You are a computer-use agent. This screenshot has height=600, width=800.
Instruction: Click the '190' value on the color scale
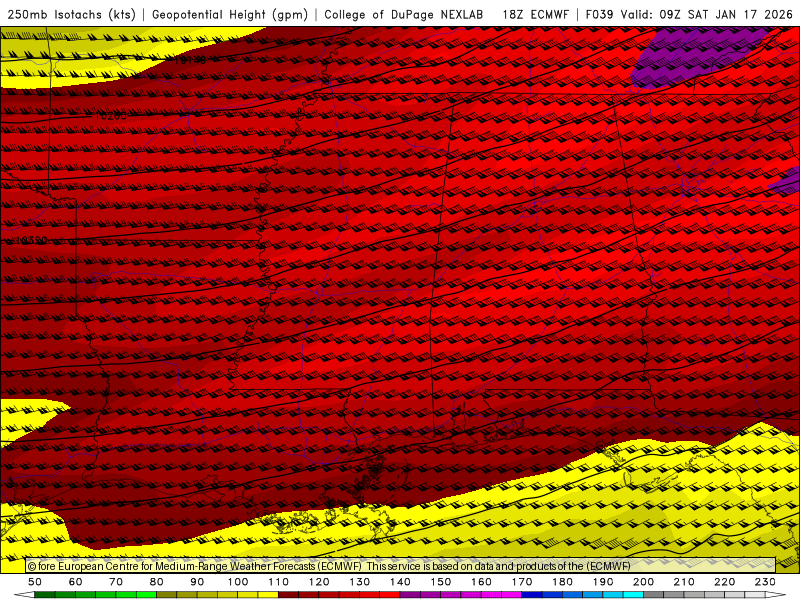[x=603, y=582]
